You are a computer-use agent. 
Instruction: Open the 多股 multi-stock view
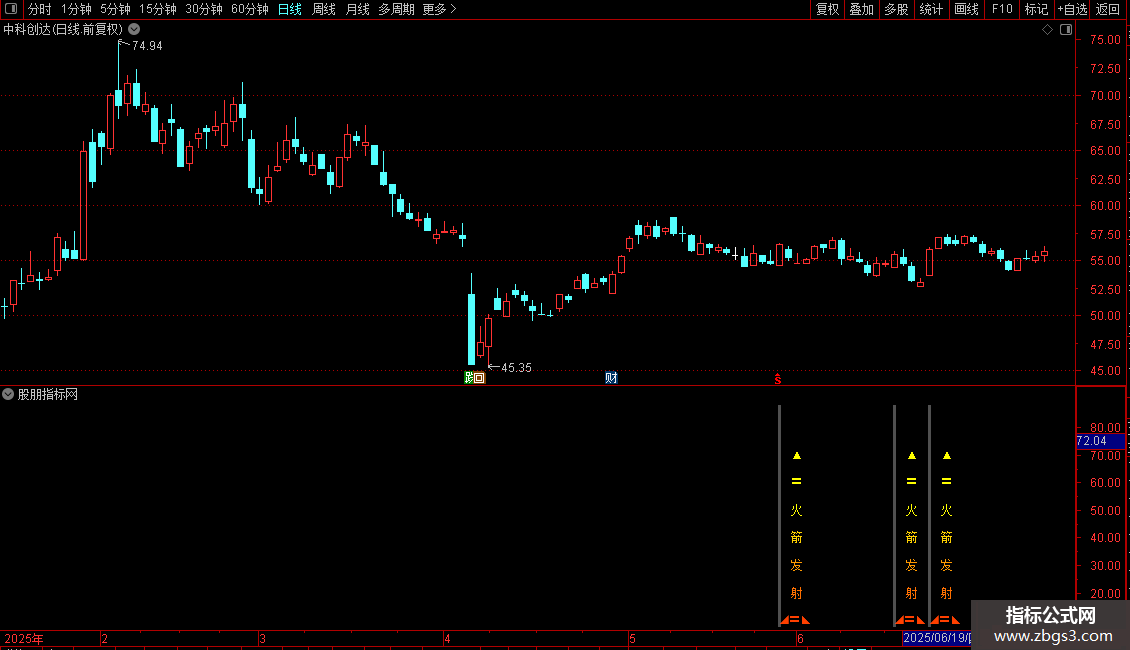(x=896, y=9)
